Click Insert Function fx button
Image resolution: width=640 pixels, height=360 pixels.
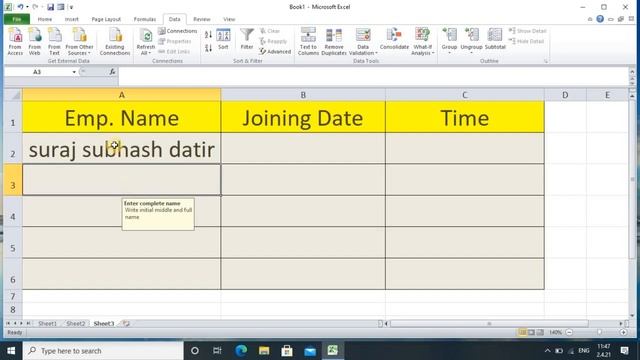(112, 72)
